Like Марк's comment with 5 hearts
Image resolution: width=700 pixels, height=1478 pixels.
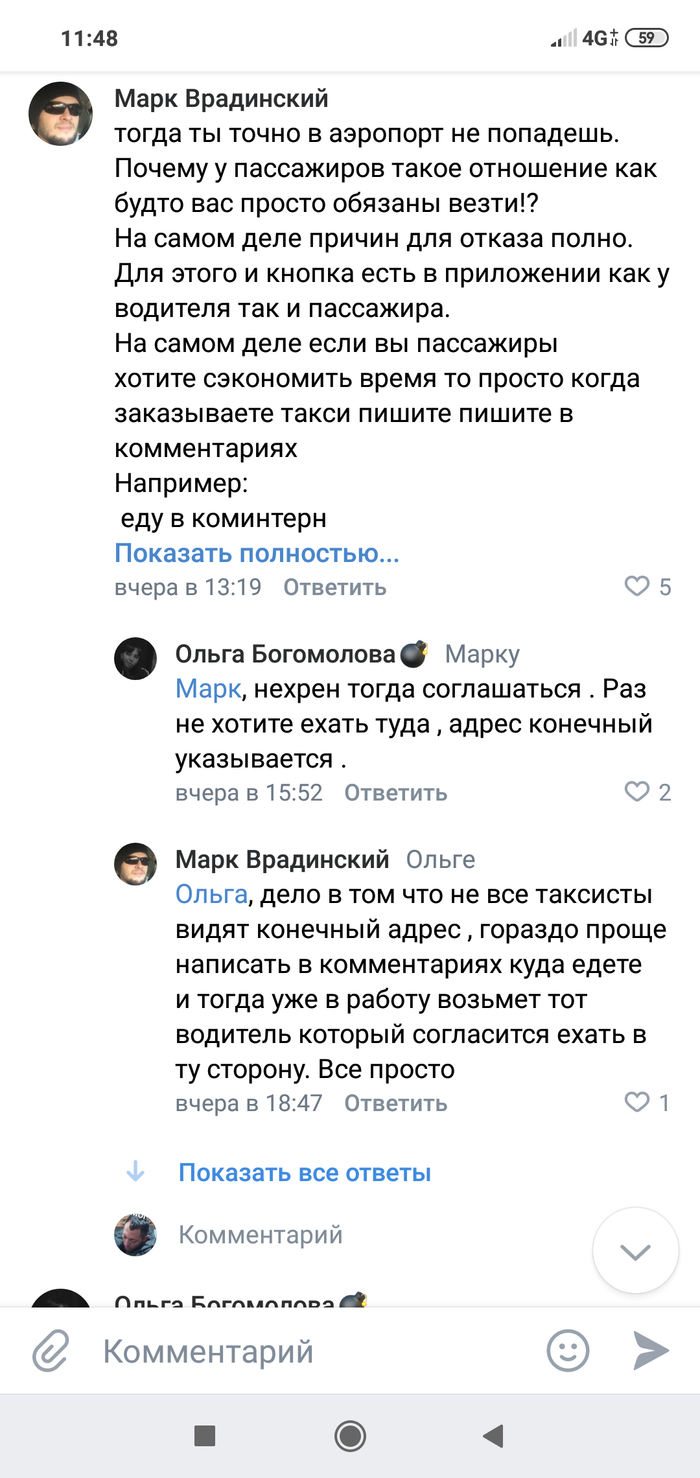(637, 587)
